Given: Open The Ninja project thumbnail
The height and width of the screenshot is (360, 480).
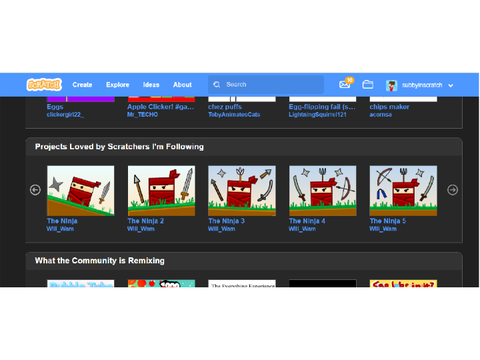Looking at the screenshot, I should (81, 191).
